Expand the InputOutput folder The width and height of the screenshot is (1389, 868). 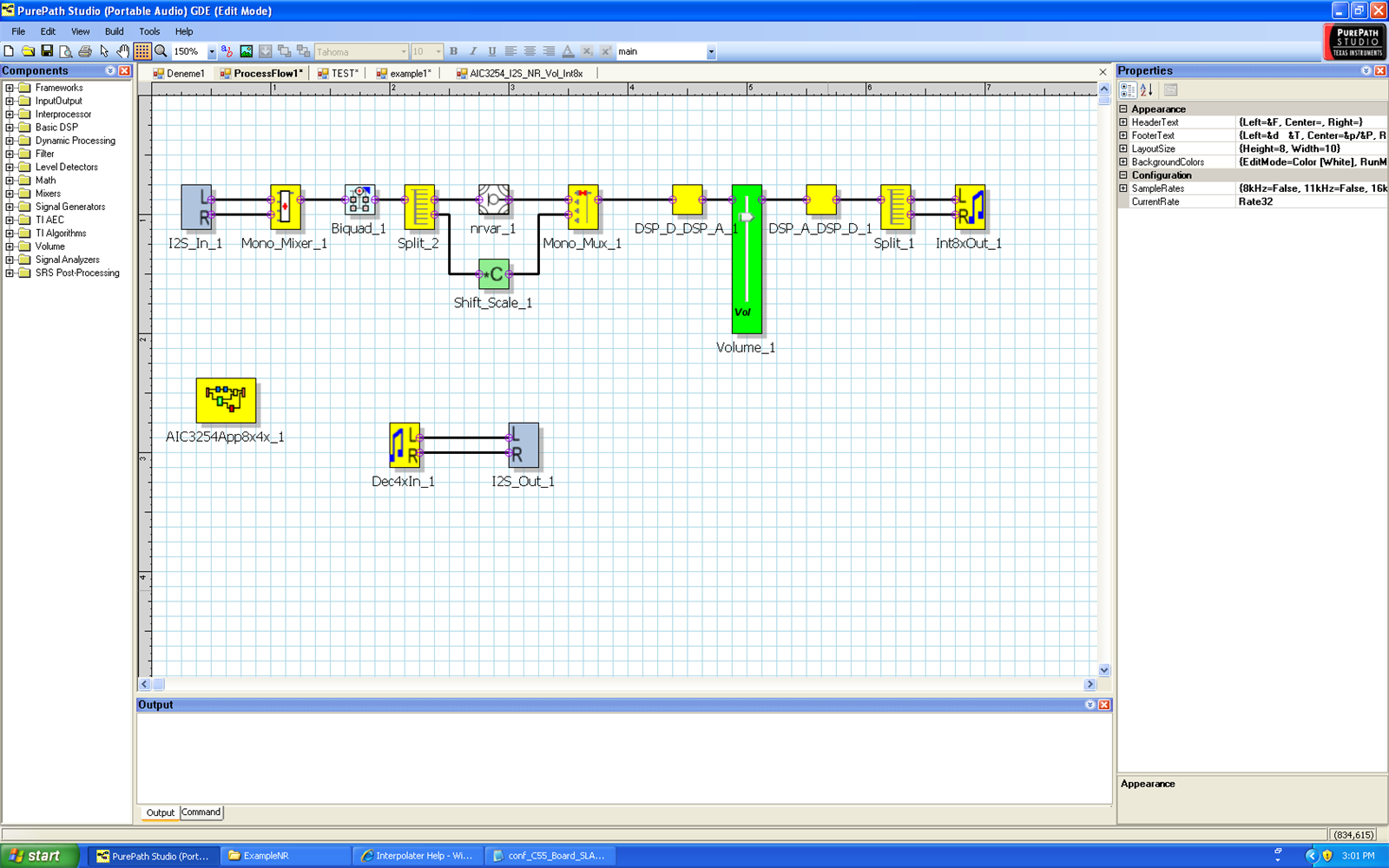10,101
